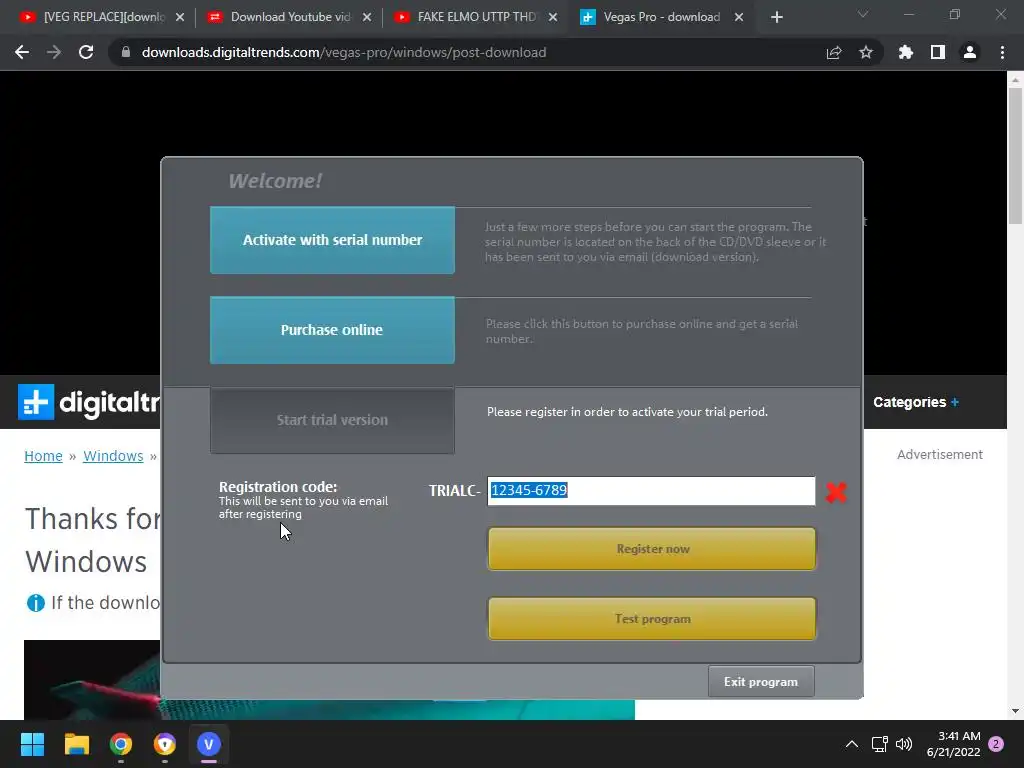Image resolution: width=1024 pixels, height=768 pixels.
Task: Click the site lock security icon
Action: [x=126, y=52]
